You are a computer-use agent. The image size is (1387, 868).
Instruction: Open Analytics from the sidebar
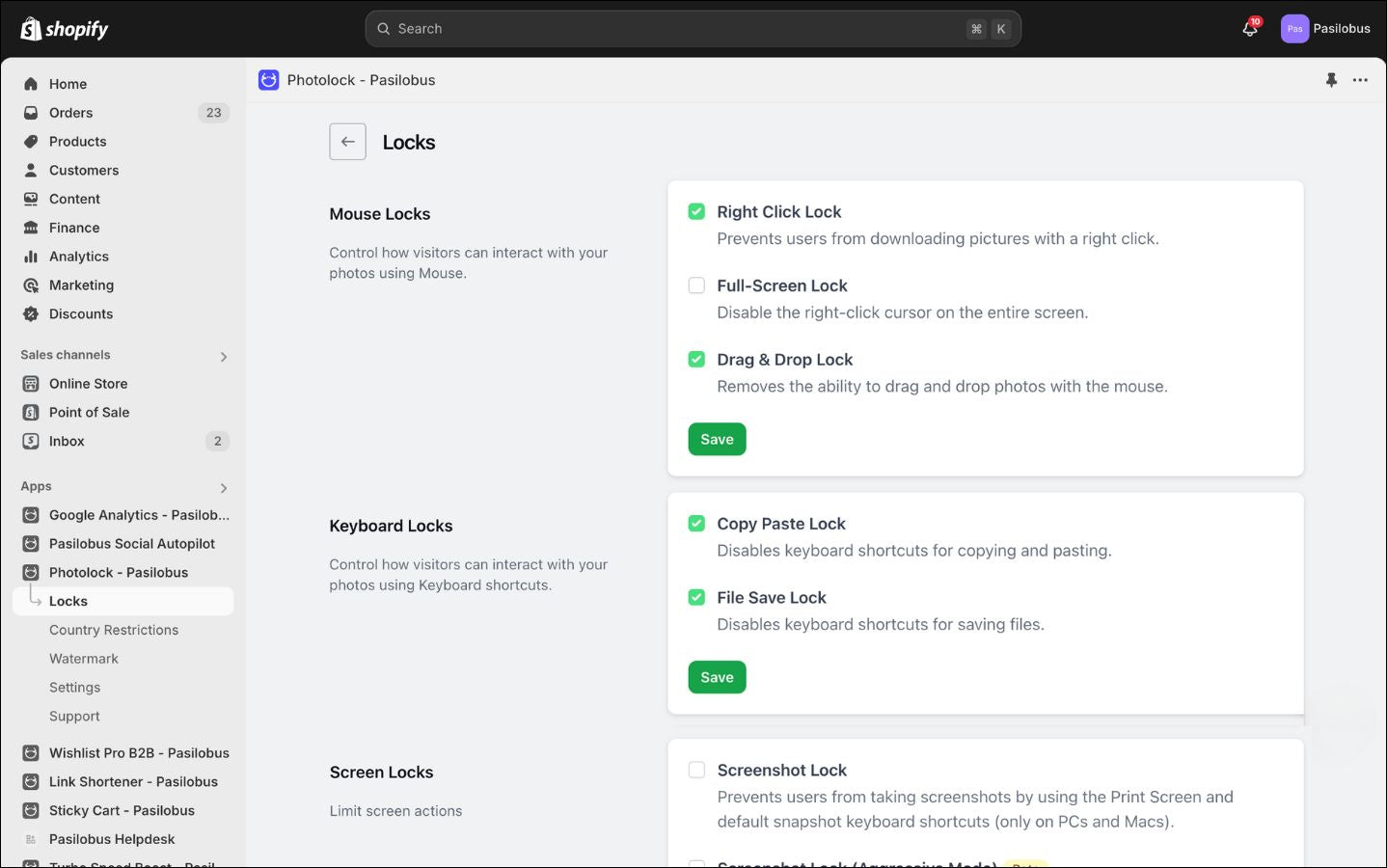[79, 257]
